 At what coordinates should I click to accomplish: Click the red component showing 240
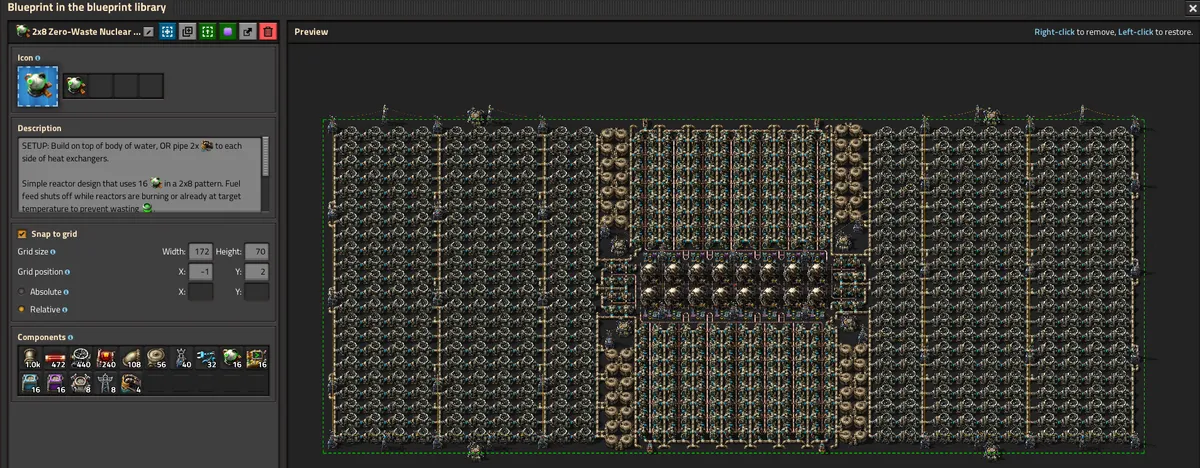[x=106, y=359]
